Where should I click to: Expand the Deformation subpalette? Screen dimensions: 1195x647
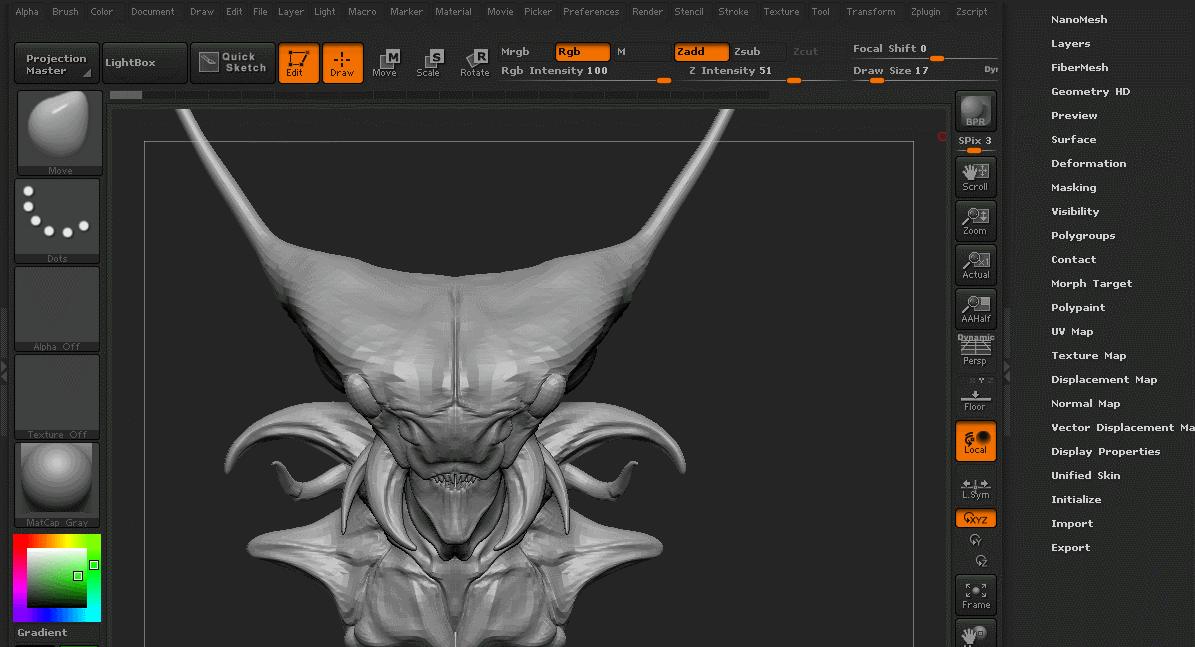click(1088, 164)
